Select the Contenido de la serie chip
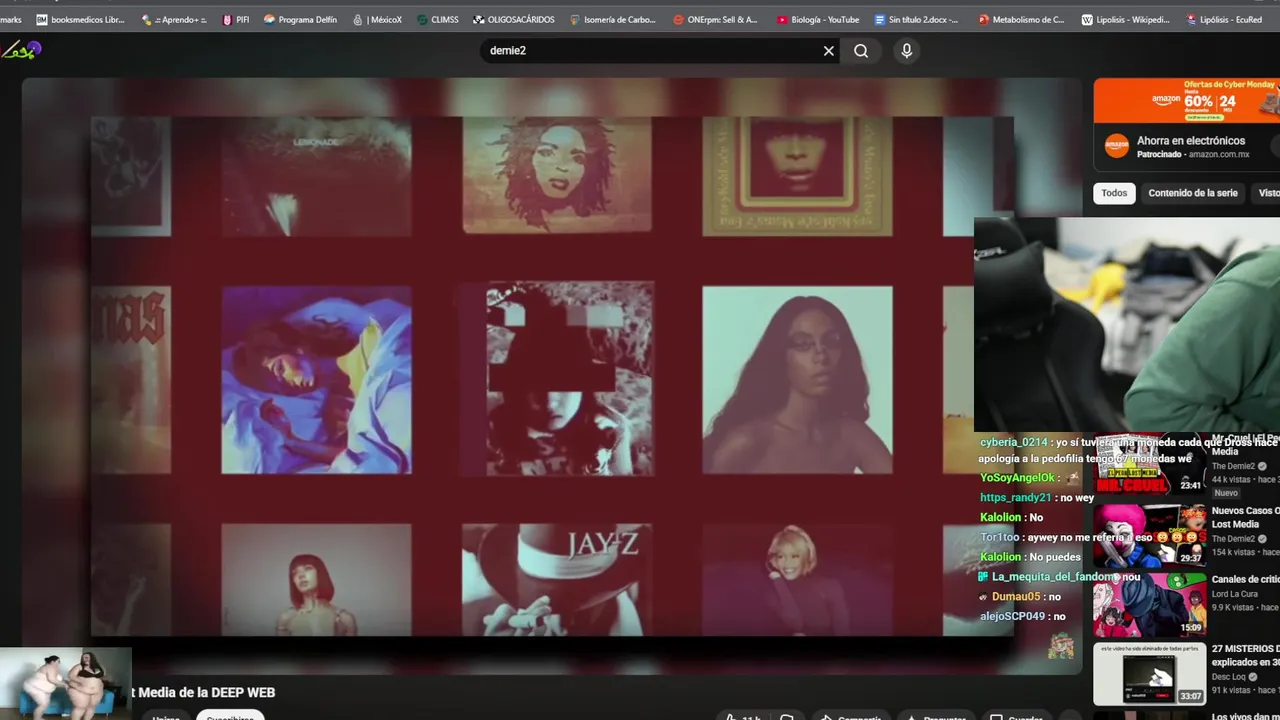 [1193, 193]
